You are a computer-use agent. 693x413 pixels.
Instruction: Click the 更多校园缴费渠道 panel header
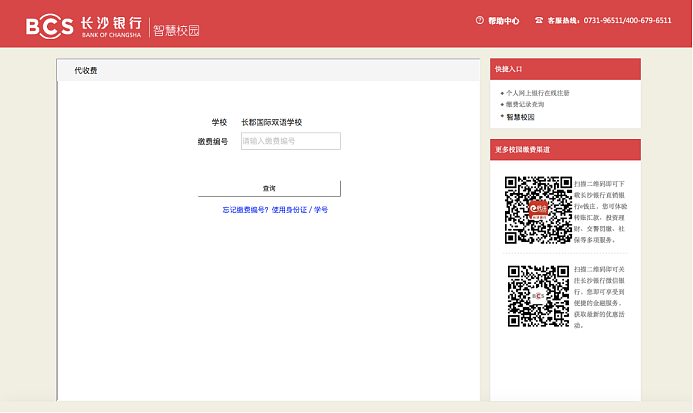coord(565,149)
